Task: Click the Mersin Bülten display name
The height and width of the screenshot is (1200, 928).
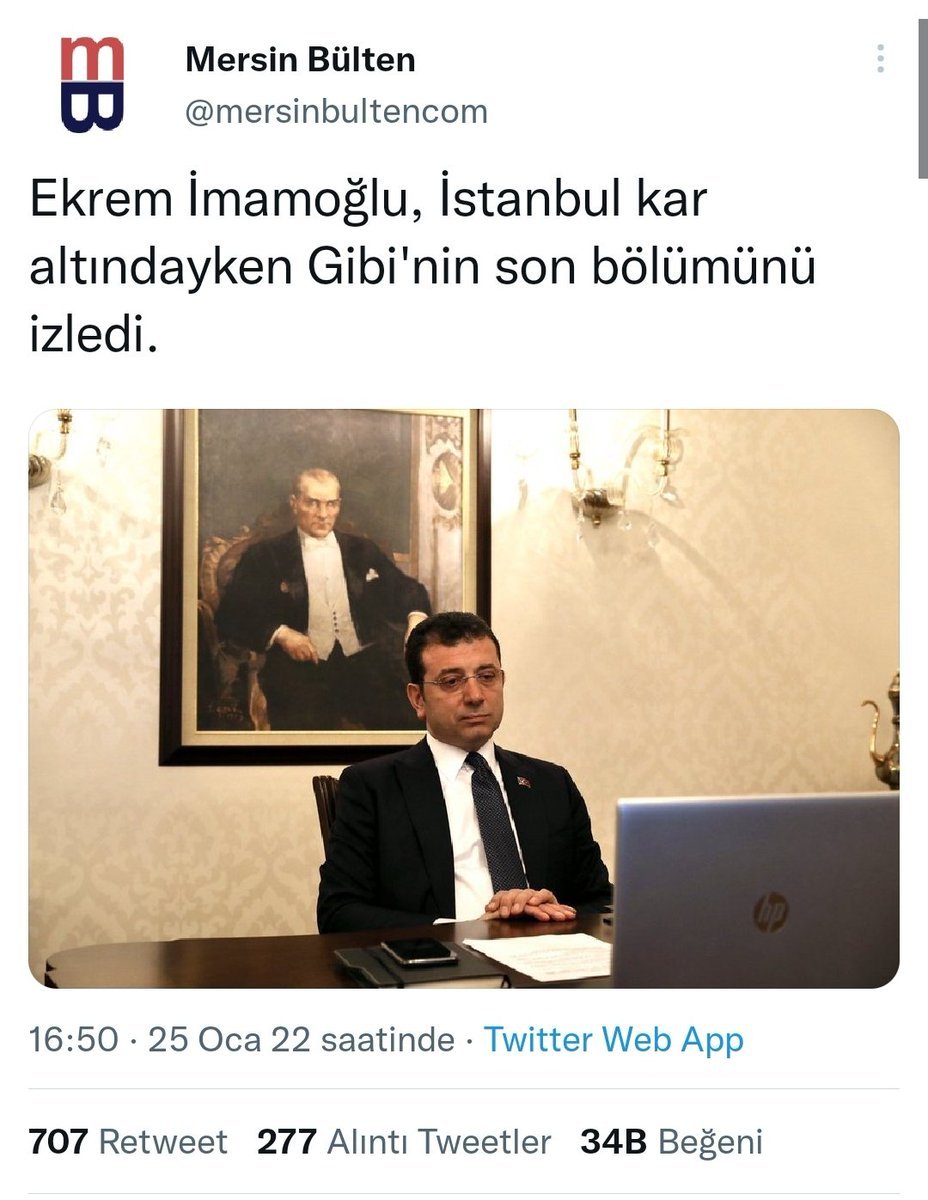Action: [300, 60]
